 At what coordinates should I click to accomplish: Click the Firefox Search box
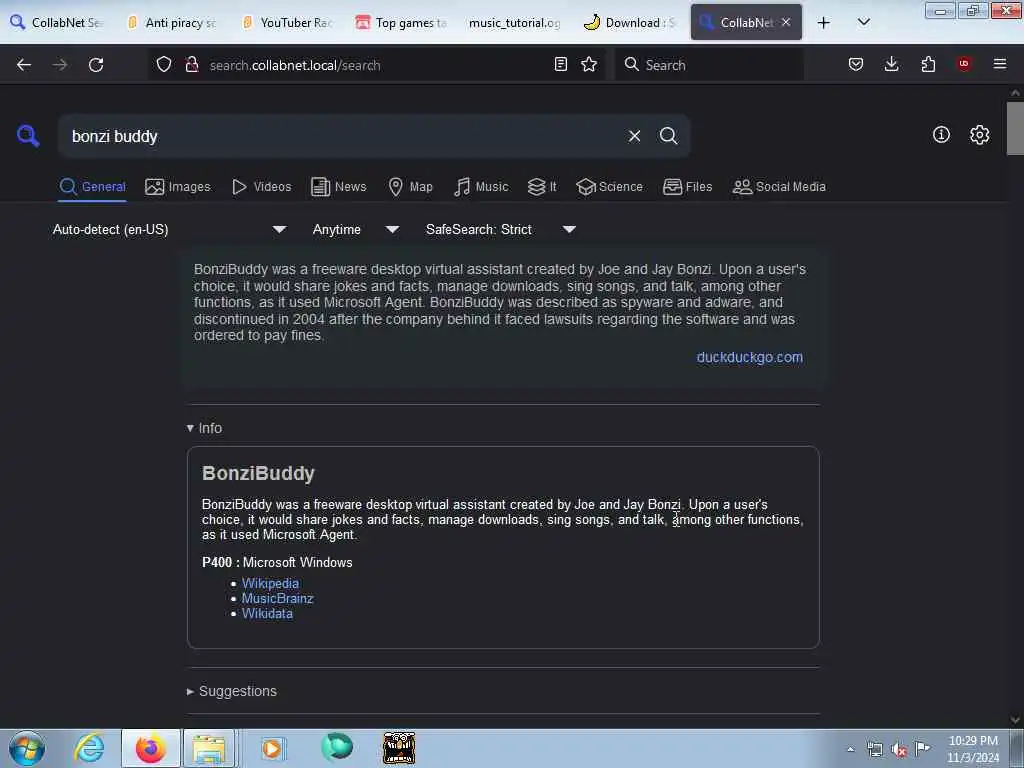tap(709, 65)
